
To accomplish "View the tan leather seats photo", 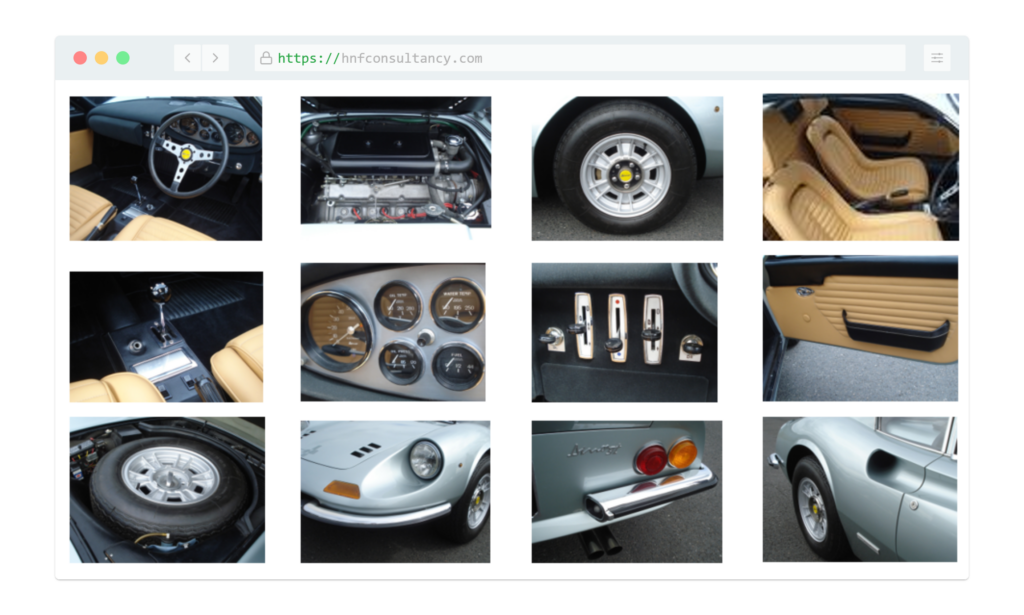I will click(860, 167).
